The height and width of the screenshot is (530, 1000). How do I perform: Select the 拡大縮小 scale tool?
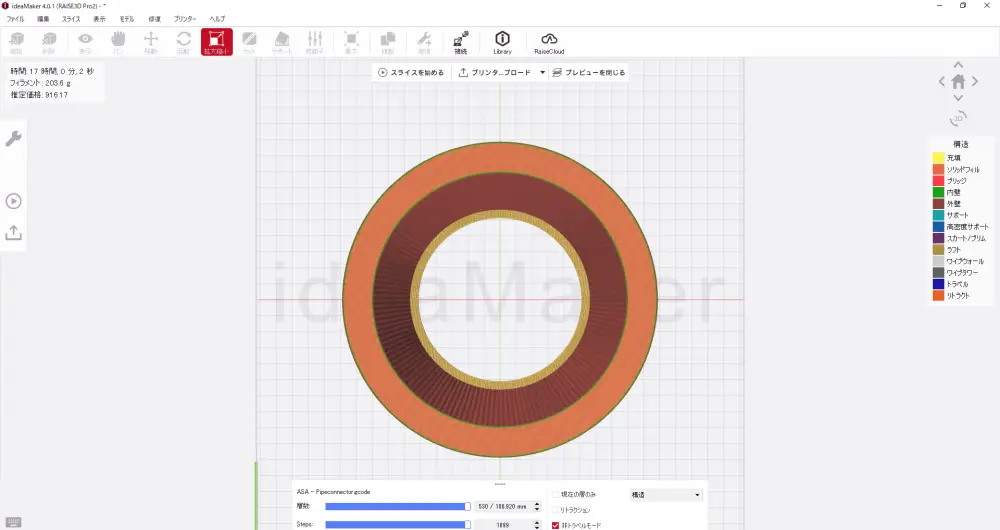click(216, 41)
